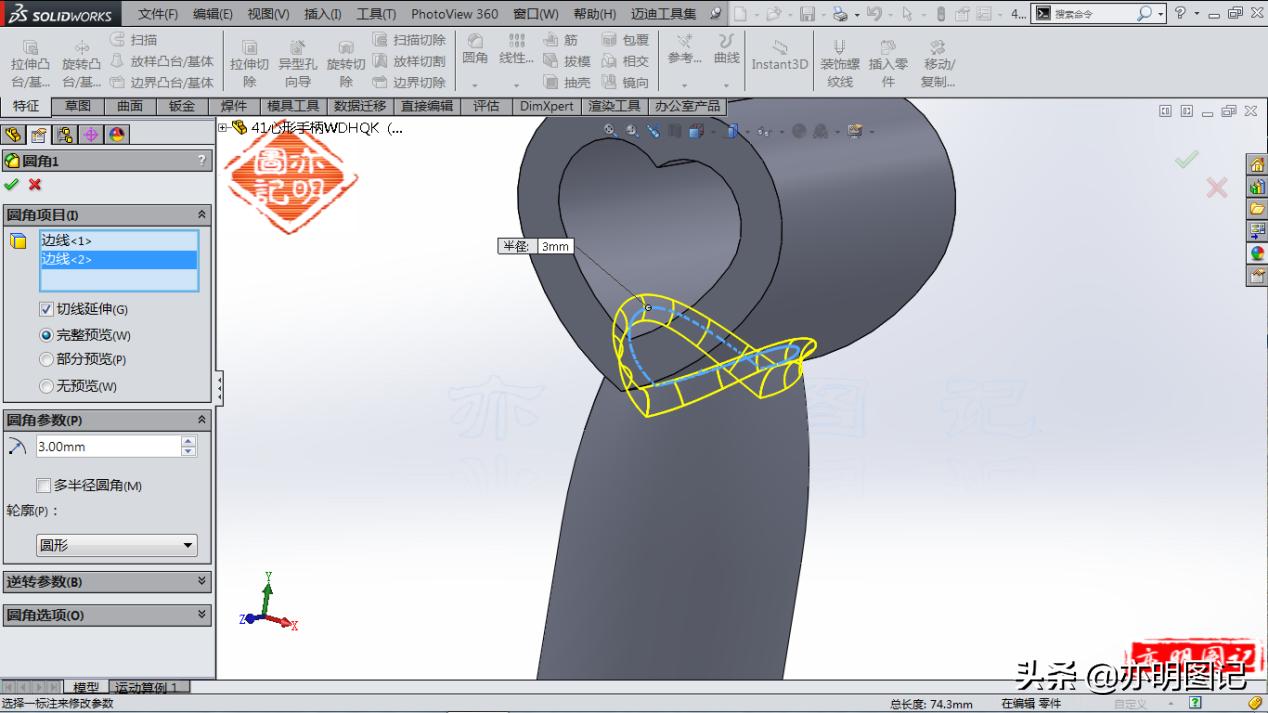Open the folder icon in the right task pane
1268x713 pixels.
[1257, 209]
